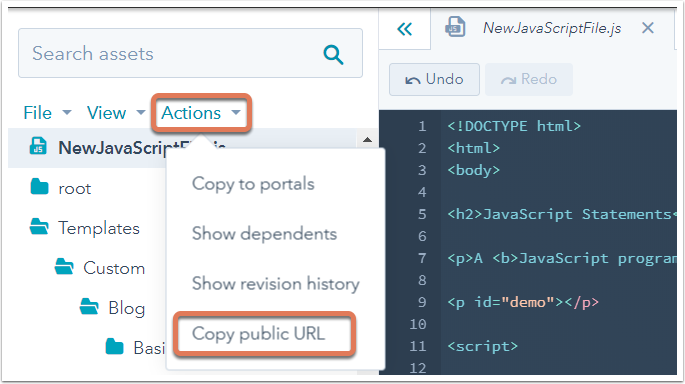Click JS file icon in sidebar tree
Screen dimensions: 685x384
click(x=38, y=146)
